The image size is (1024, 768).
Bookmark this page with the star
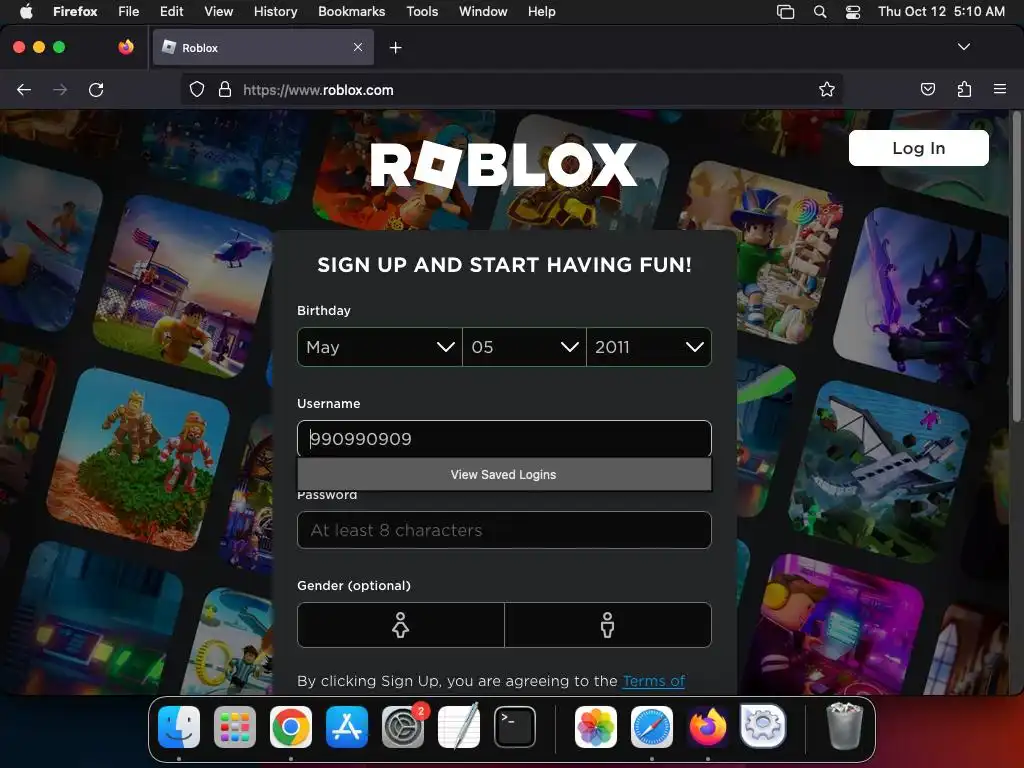pos(827,89)
